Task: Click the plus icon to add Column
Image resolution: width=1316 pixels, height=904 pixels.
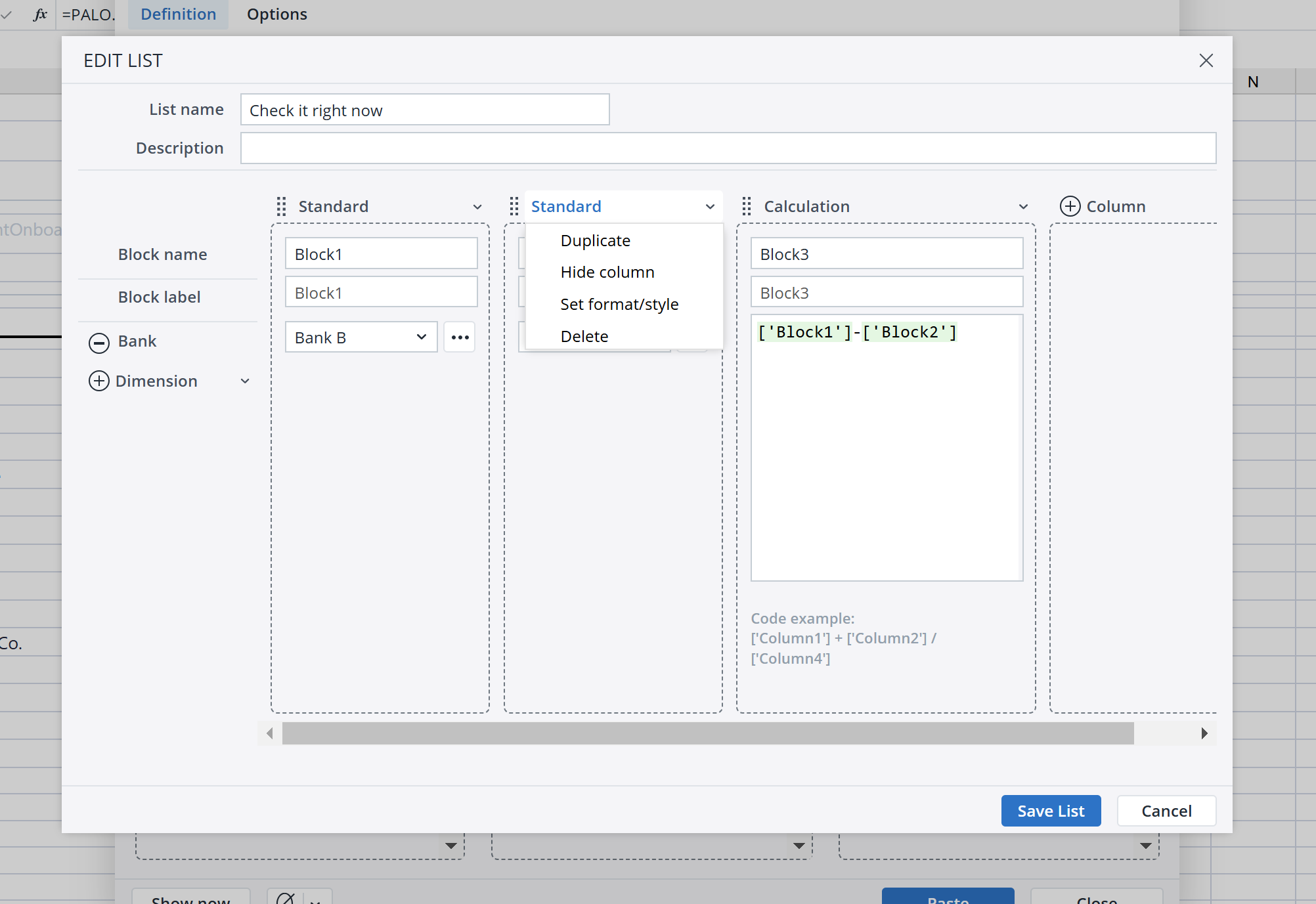Action: [1070, 207]
